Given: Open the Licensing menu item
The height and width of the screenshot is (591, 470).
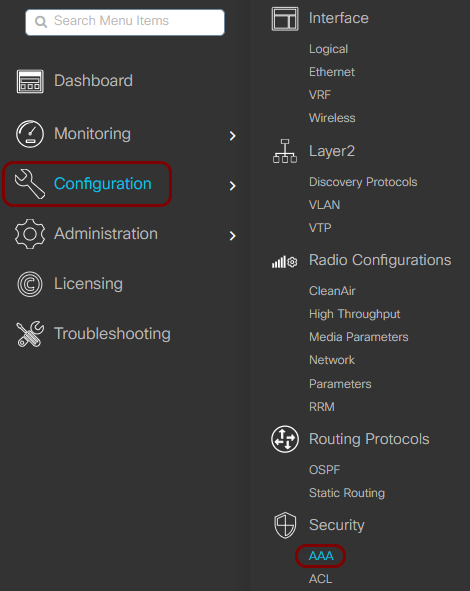Looking at the screenshot, I should pos(88,284).
